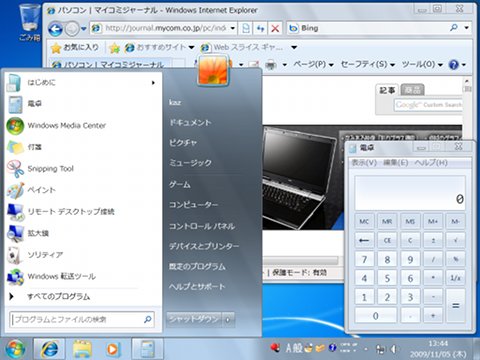Click the calculator equals button
Screen dimensions: 480x360
(x=455, y=306)
